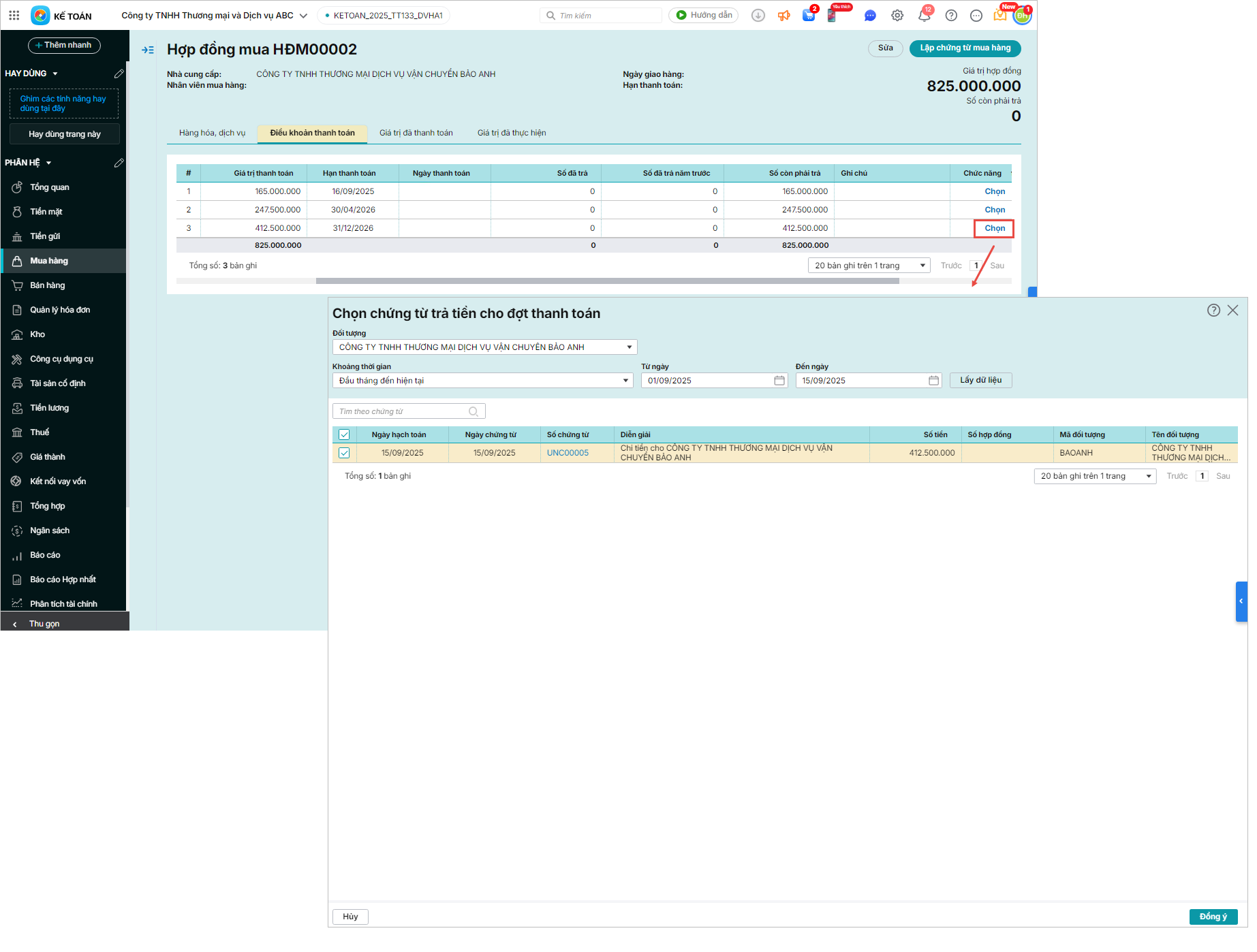Click the settings gear icon
This screenshot has width=1257, height=952.
897,16
